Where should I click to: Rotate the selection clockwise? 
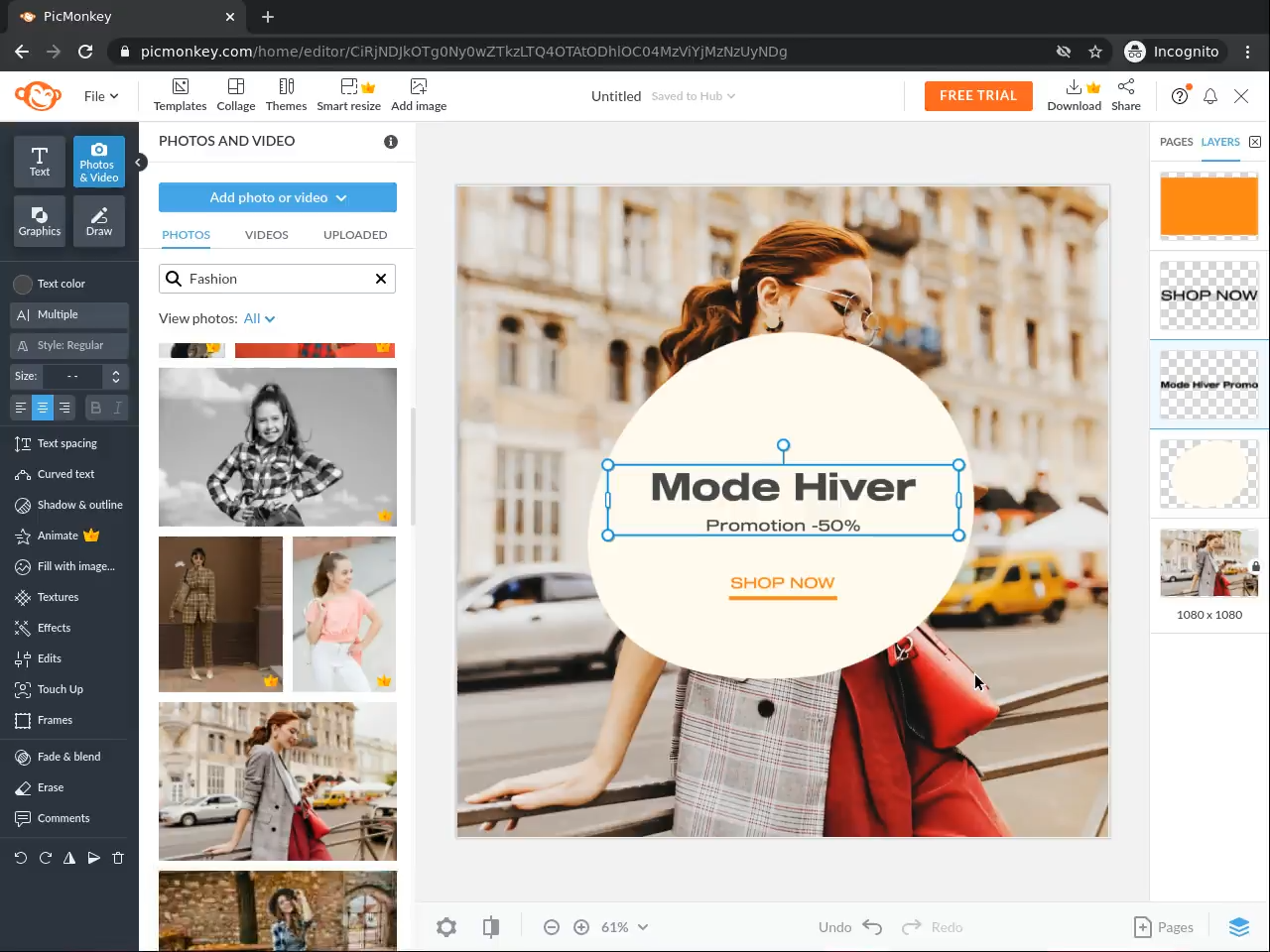(x=46, y=858)
